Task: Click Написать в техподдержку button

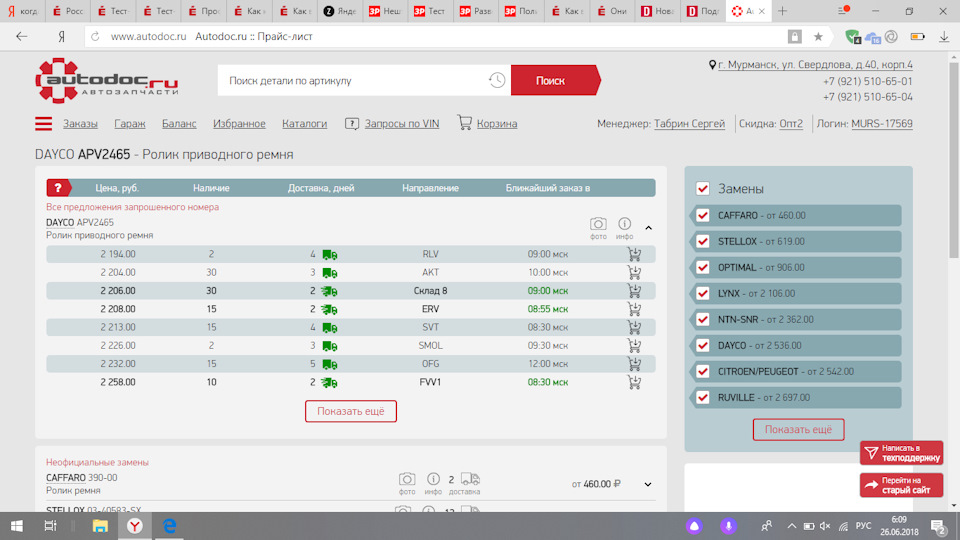Action: coord(901,453)
